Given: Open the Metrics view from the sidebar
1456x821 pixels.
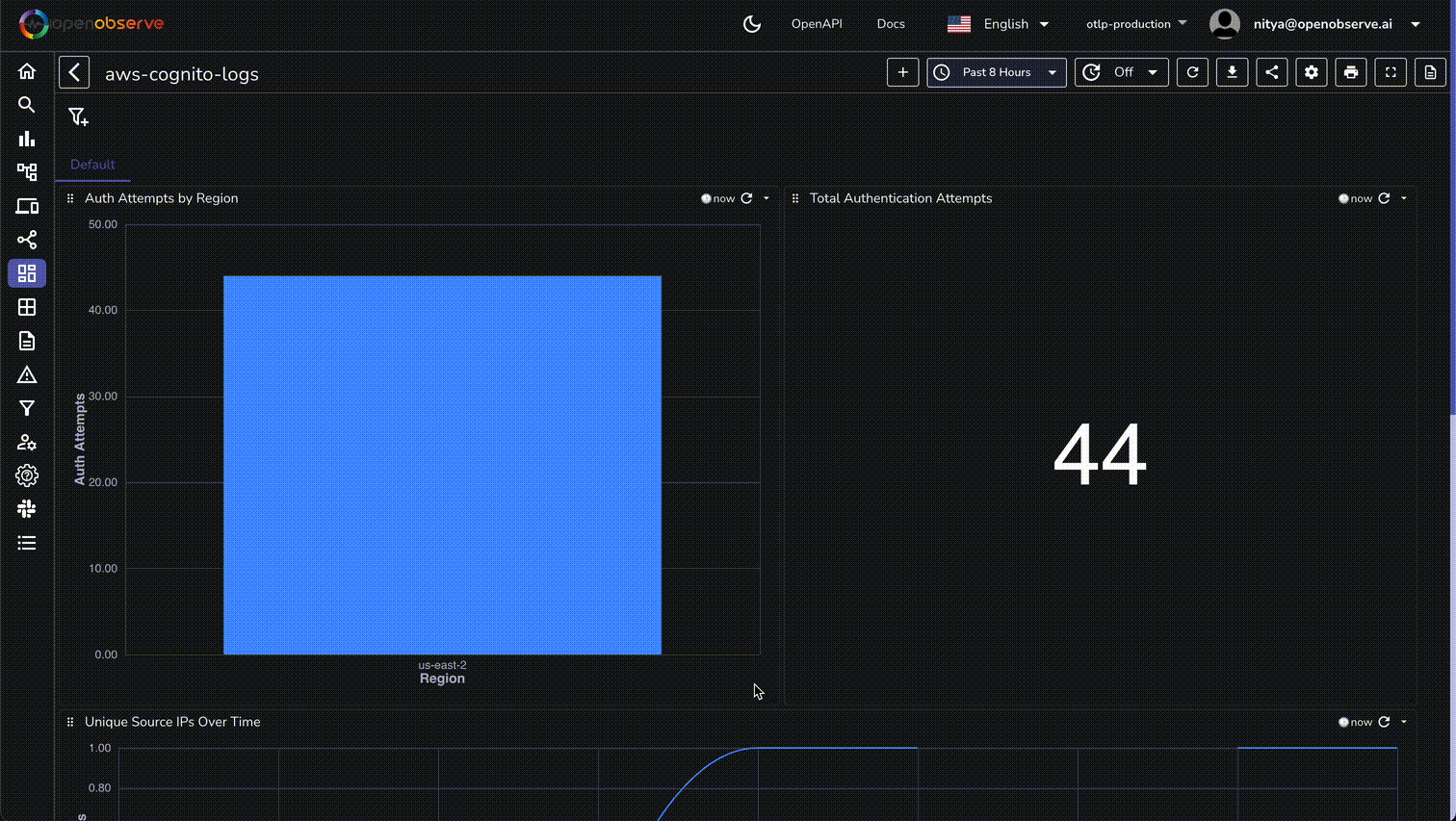Looking at the screenshot, I should point(27,139).
